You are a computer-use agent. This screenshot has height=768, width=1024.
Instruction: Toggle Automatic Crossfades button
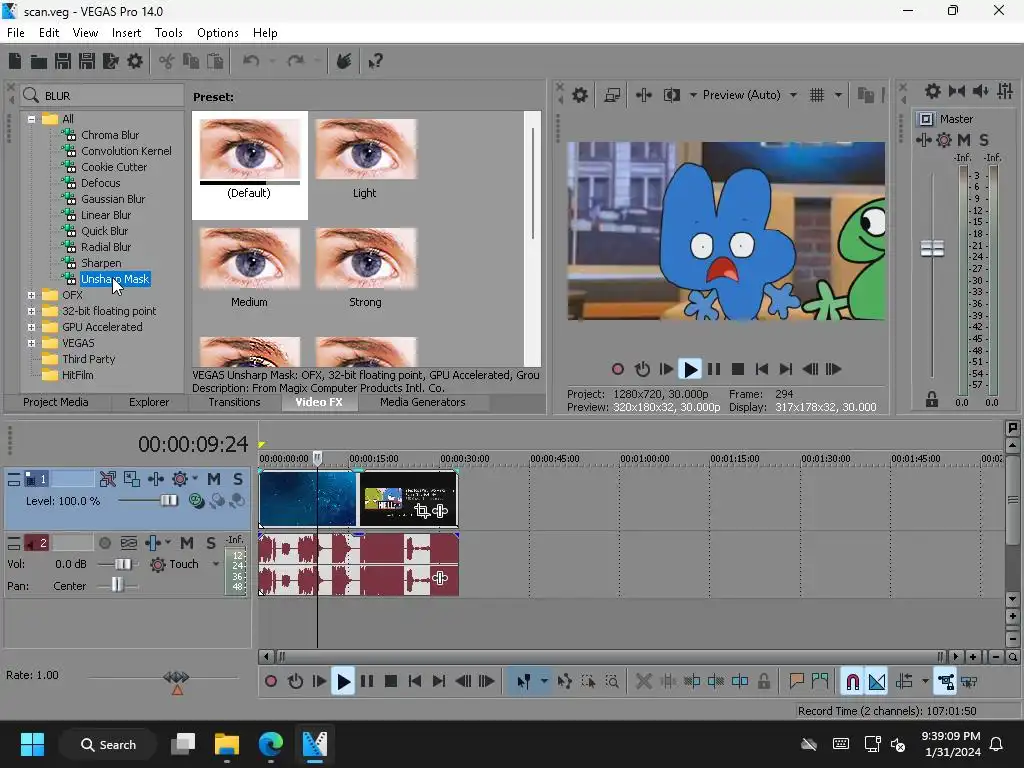tap(876, 682)
